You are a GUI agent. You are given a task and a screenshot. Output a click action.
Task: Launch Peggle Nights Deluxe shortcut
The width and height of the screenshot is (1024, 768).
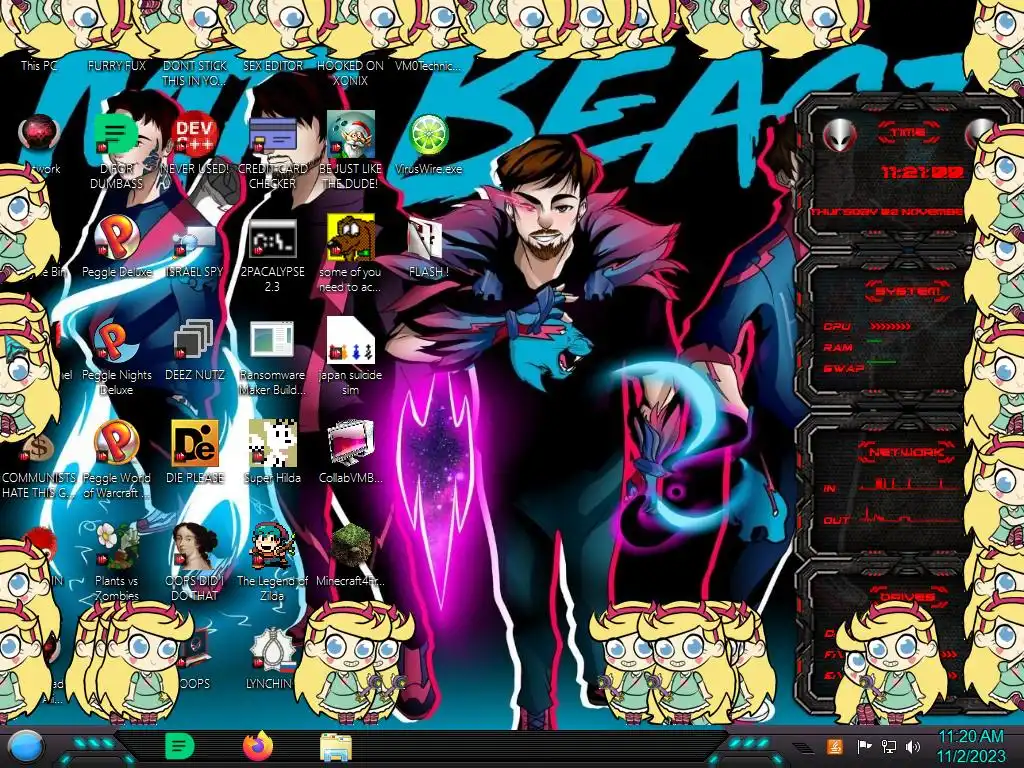116,341
